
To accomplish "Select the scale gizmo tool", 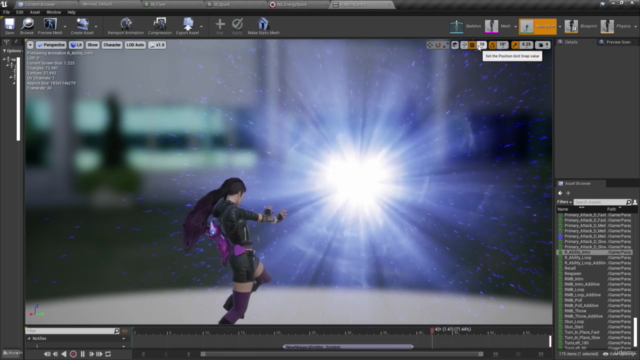I will point(445,45).
